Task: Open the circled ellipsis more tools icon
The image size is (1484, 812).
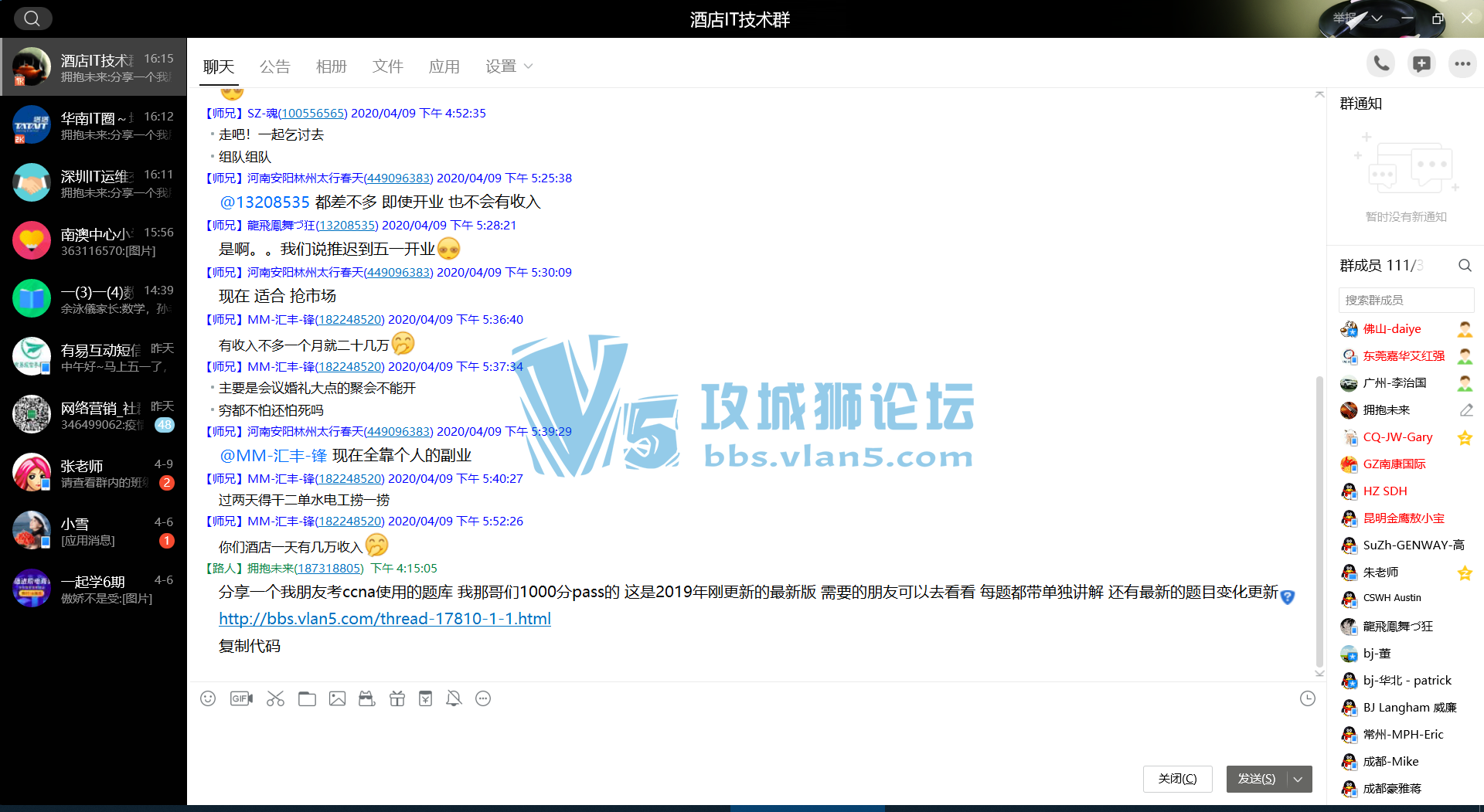Action: click(483, 698)
